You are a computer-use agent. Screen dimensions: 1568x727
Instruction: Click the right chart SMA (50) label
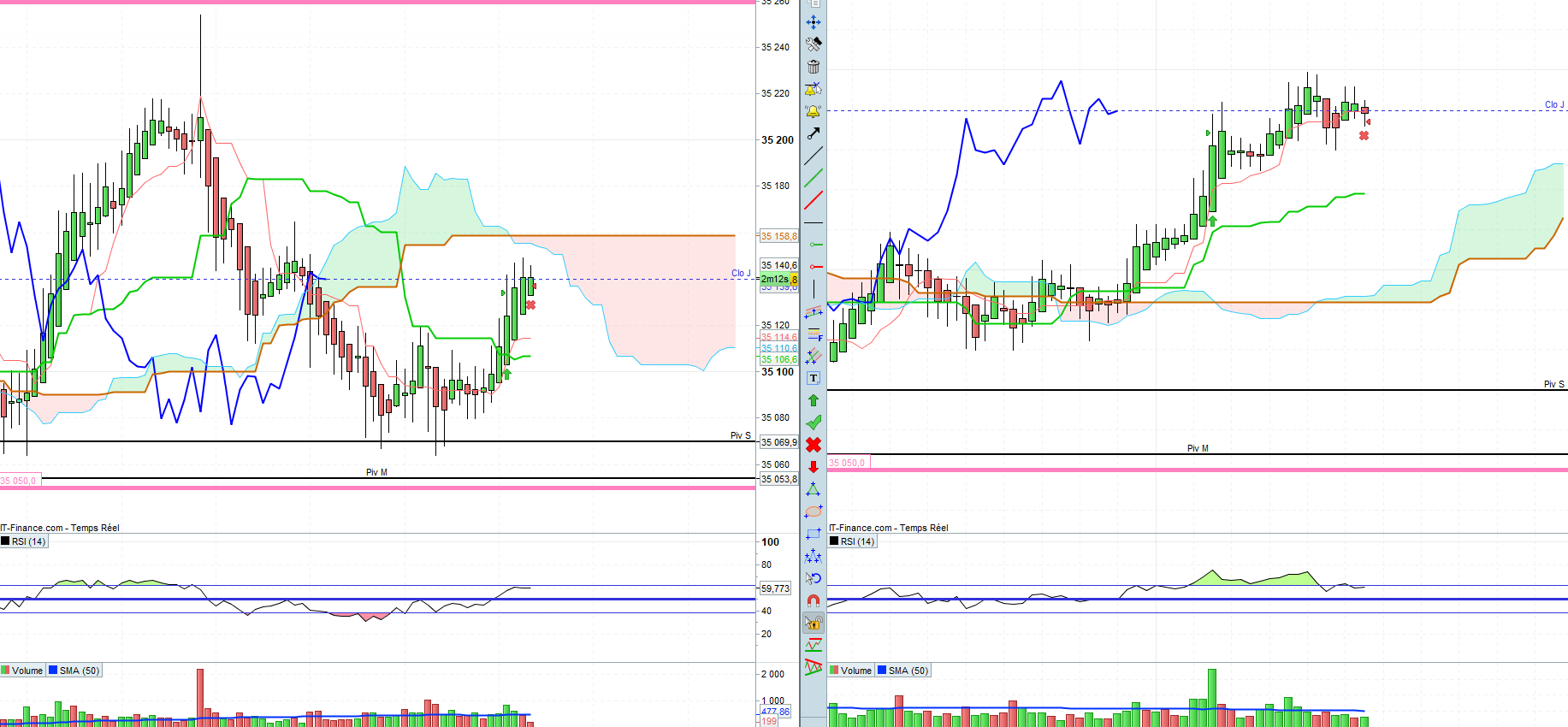[903, 671]
